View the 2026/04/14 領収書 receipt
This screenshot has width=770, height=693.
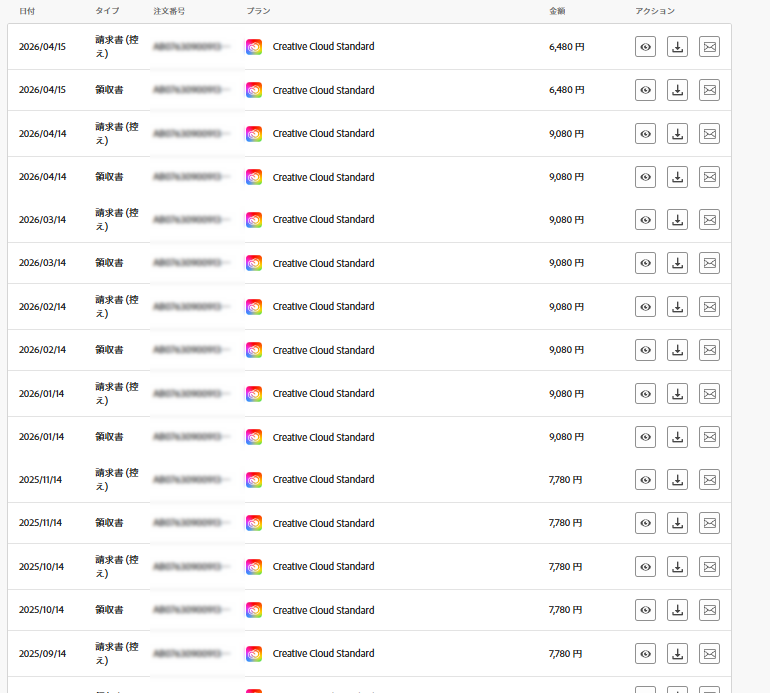point(645,177)
